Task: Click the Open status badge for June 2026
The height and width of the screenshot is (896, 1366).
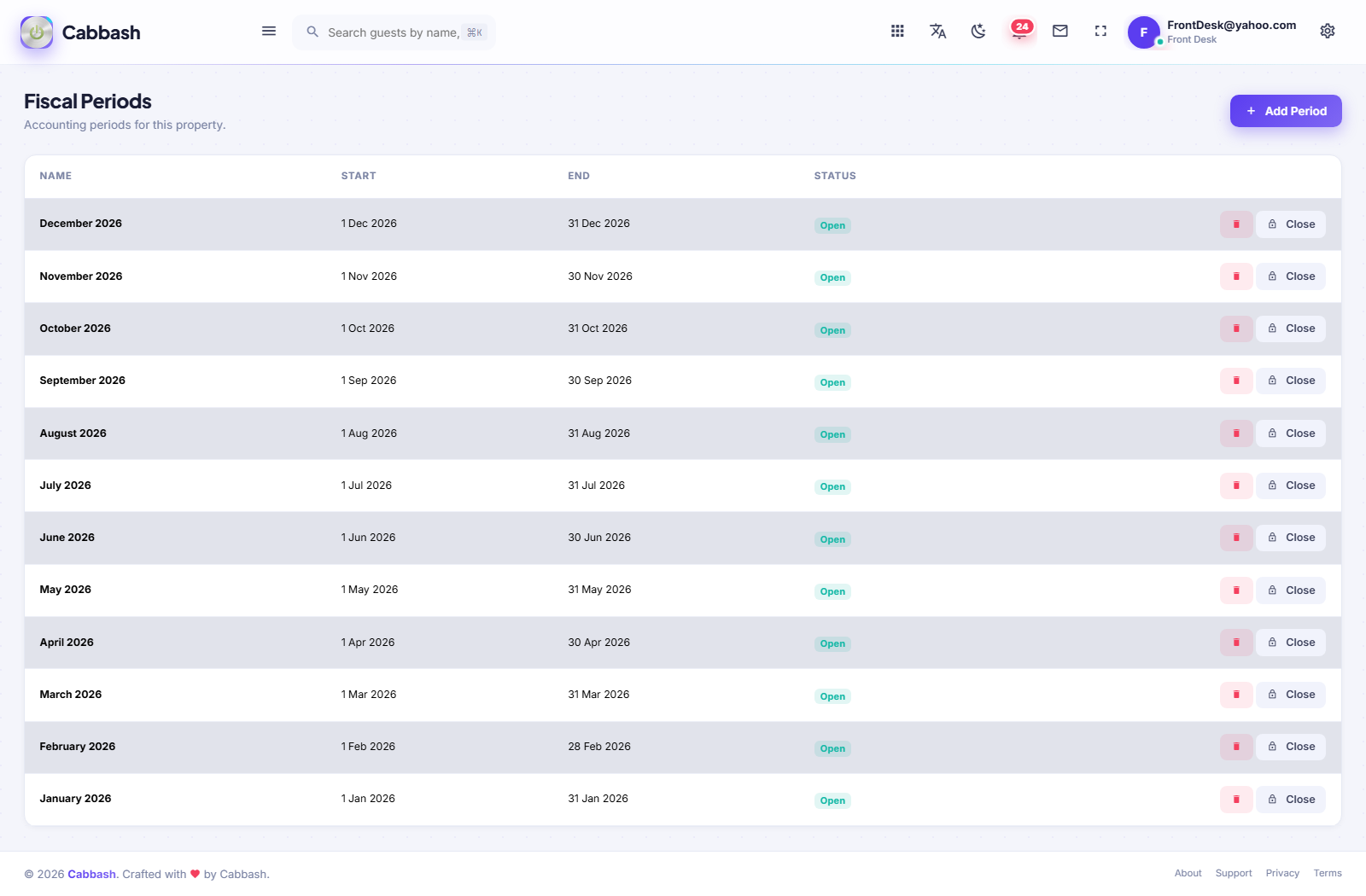Action: tap(832, 539)
